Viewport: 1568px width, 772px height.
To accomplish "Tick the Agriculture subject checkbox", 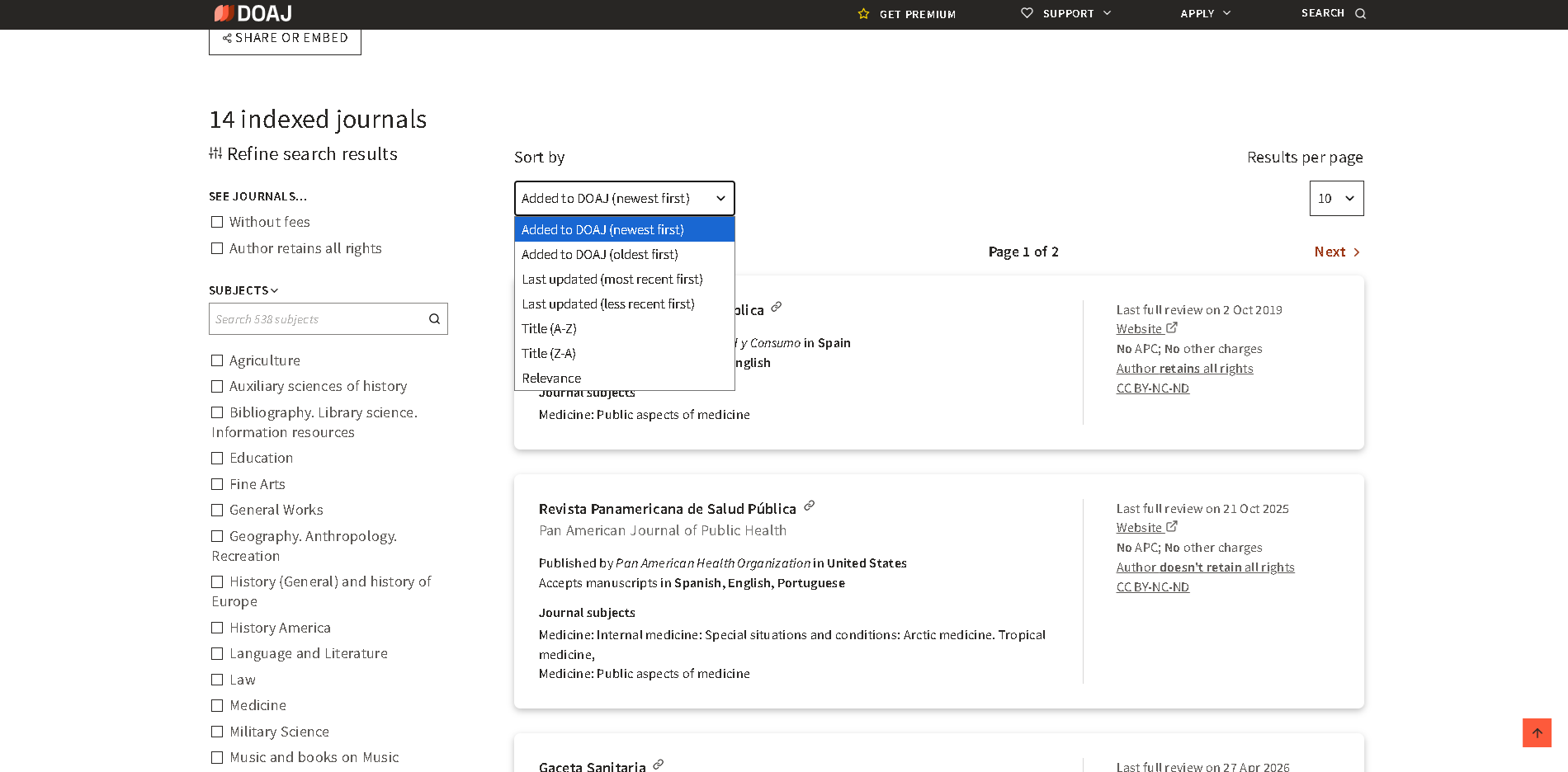I will (217, 360).
